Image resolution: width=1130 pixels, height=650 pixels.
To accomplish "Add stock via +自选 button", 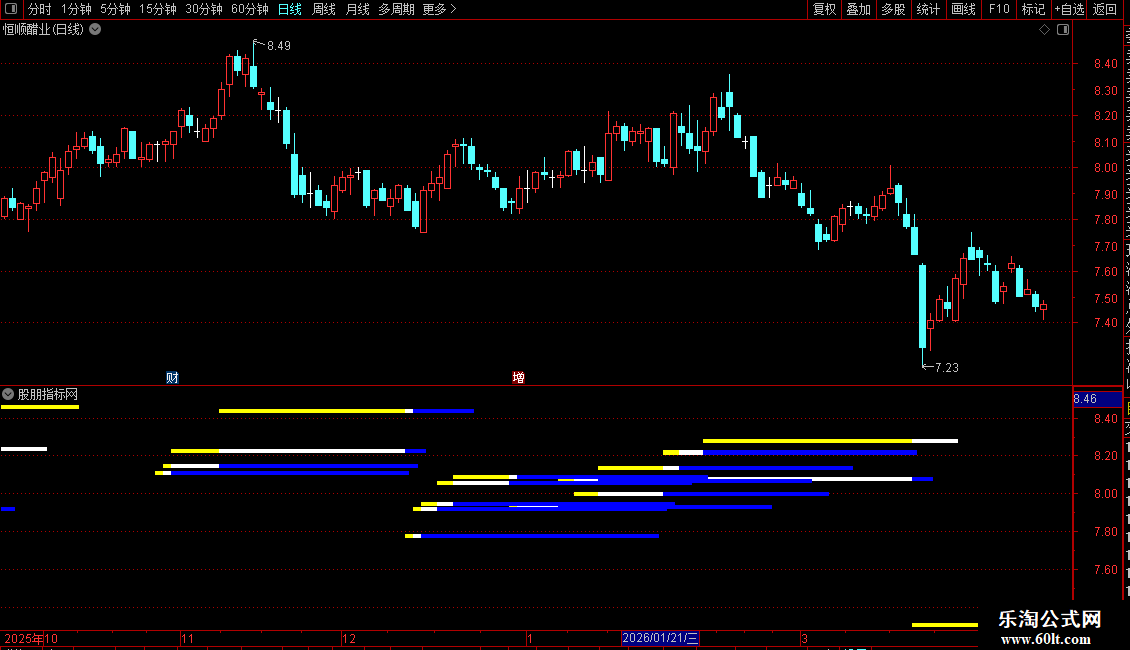I will click(1069, 9).
